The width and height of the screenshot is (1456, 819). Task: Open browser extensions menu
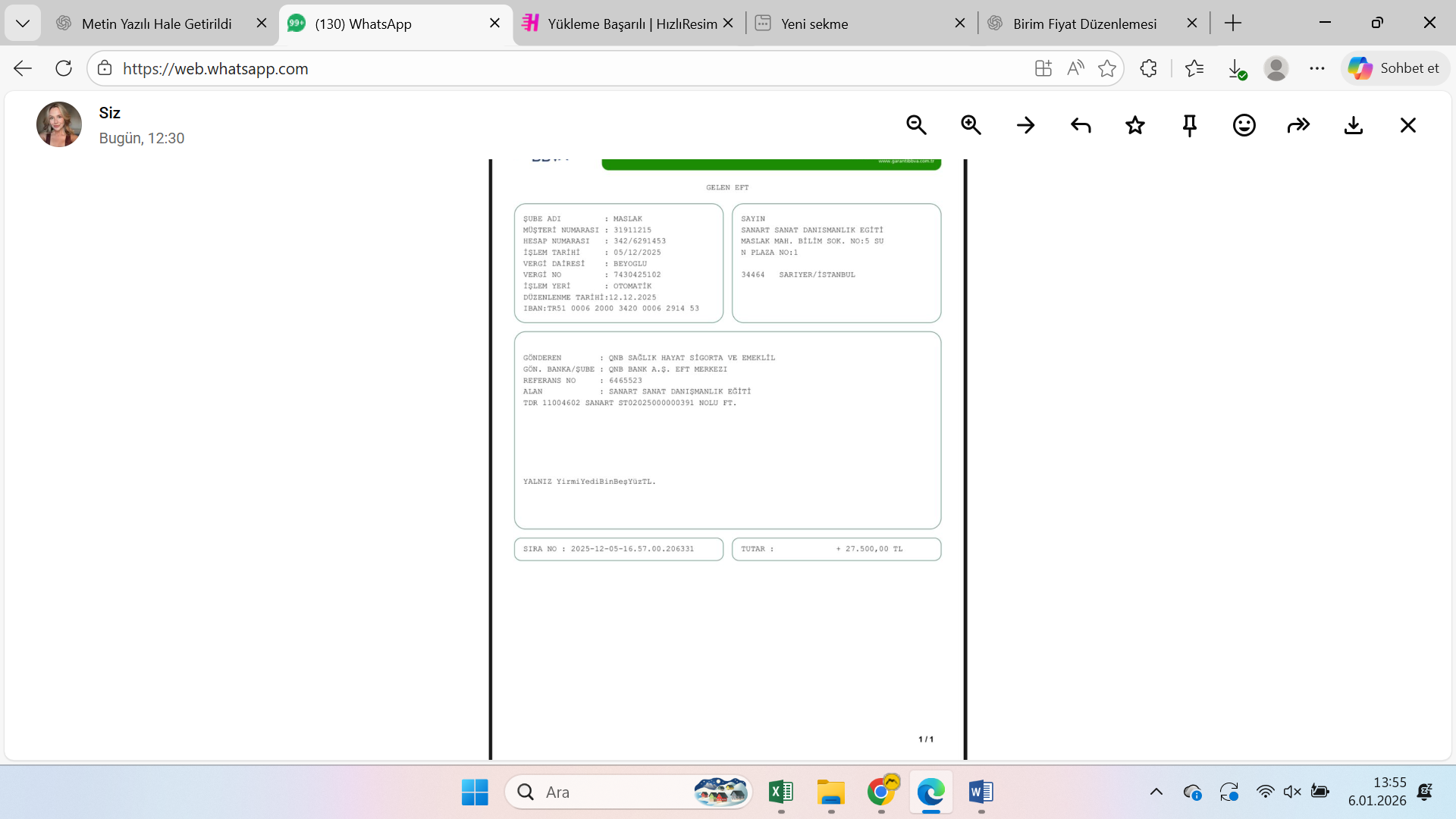coord(1149,68)
